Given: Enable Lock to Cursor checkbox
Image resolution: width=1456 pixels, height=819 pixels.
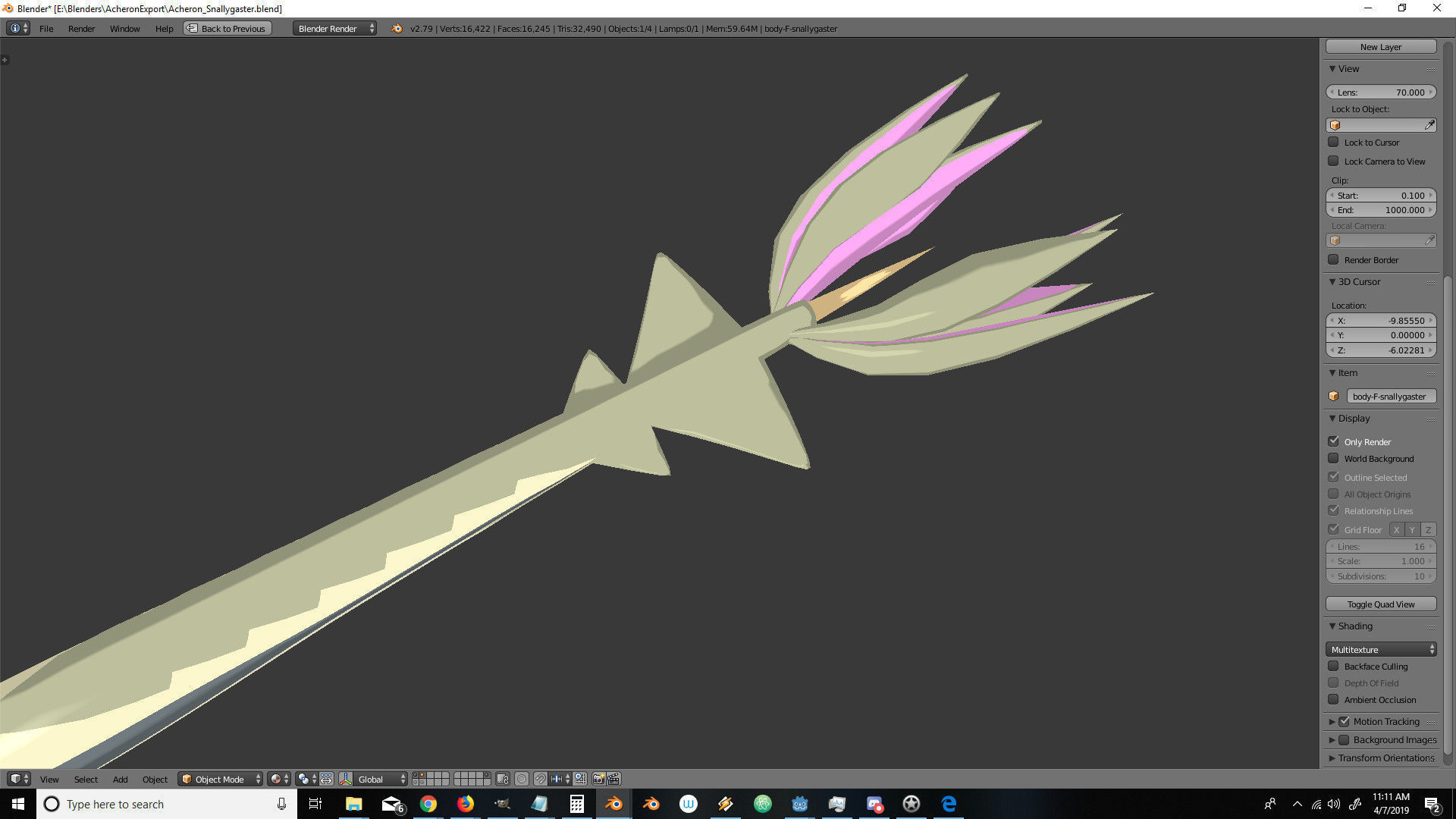Looking at the screenshot, I should click(1333, 142).
